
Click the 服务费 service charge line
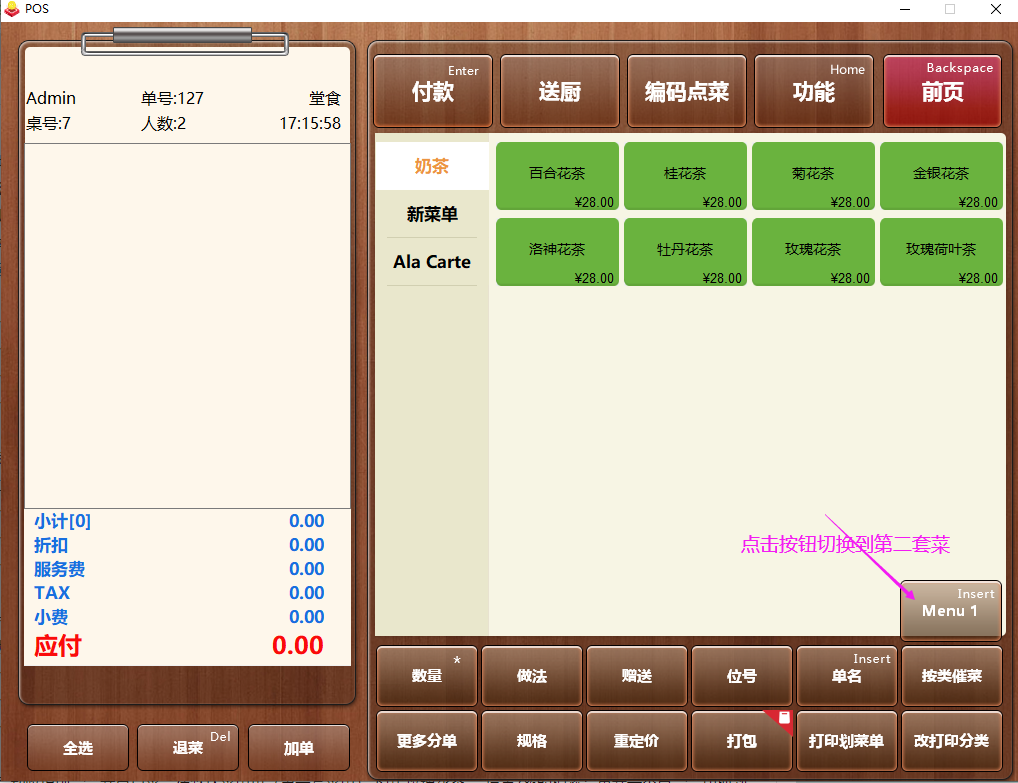[x=179, y=569]
